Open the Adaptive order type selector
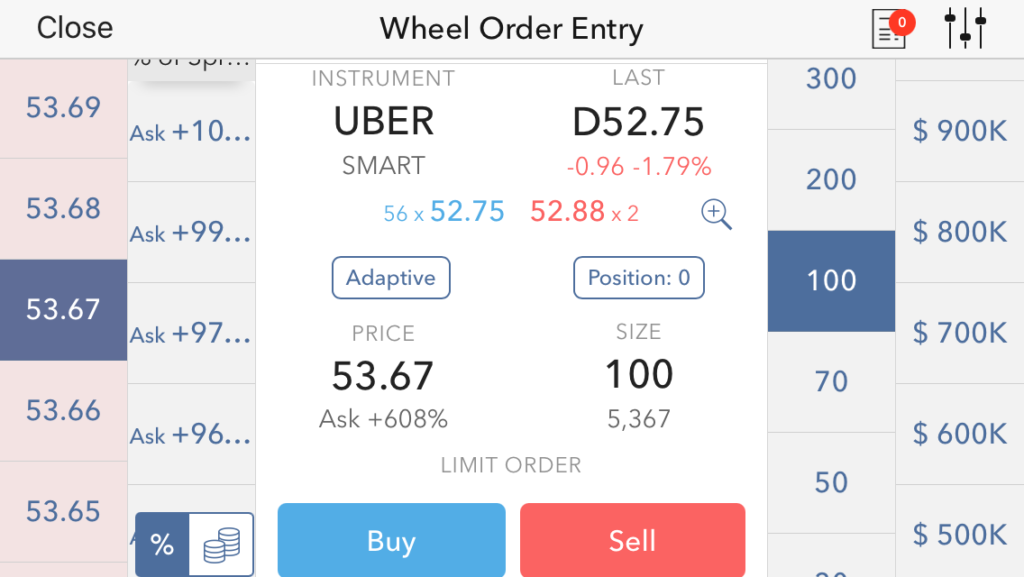 (391, 278)
